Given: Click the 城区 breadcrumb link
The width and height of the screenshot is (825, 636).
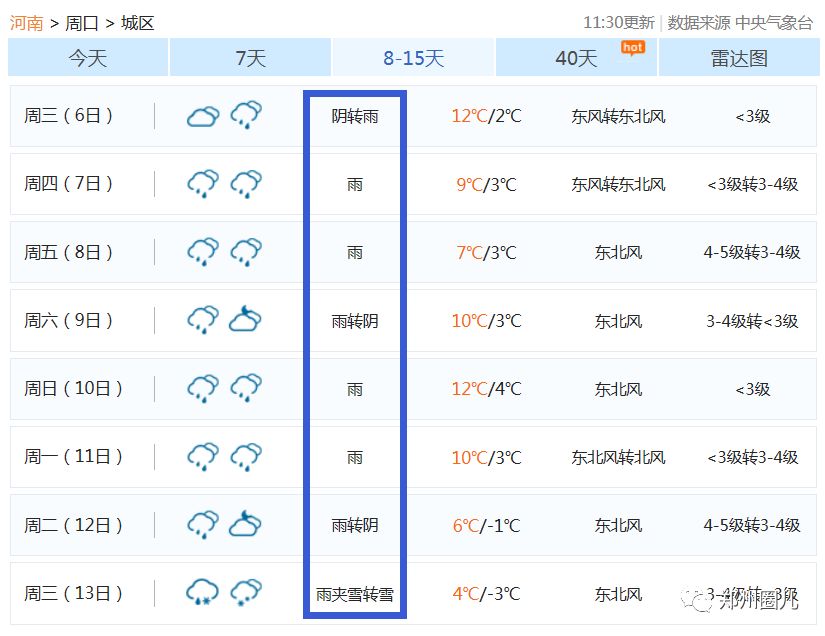Looking at the screenshot, I should pyautogui.click(x=138, y=23).
